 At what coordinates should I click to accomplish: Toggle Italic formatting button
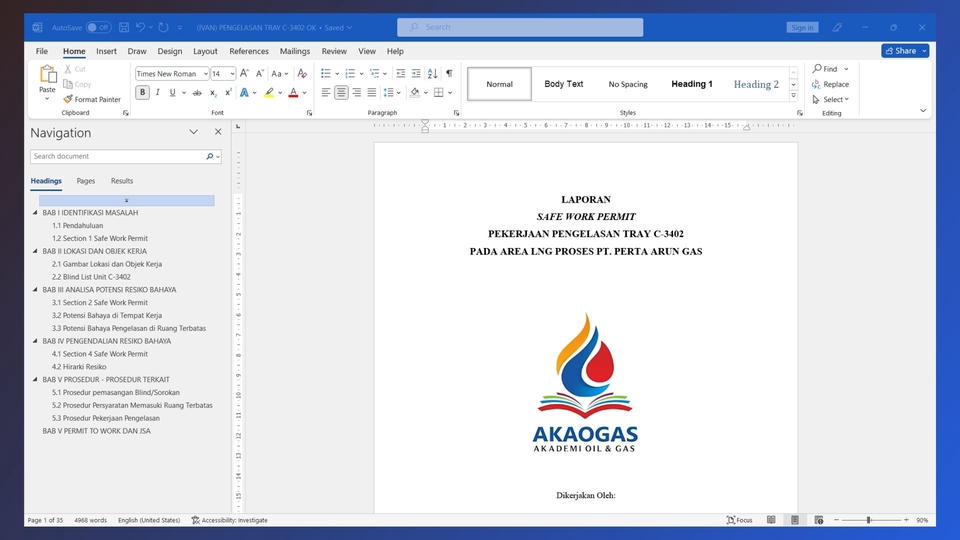click(157, 92)
